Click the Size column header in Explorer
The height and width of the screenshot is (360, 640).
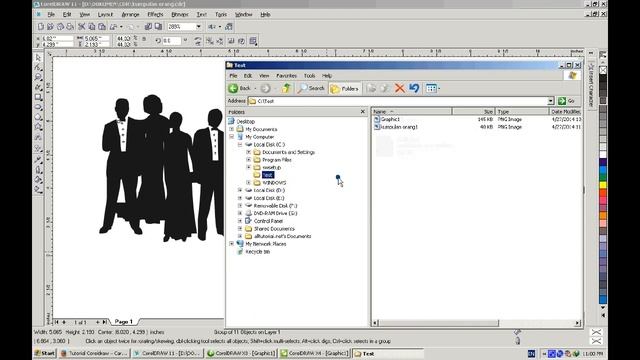coord(473,111)
